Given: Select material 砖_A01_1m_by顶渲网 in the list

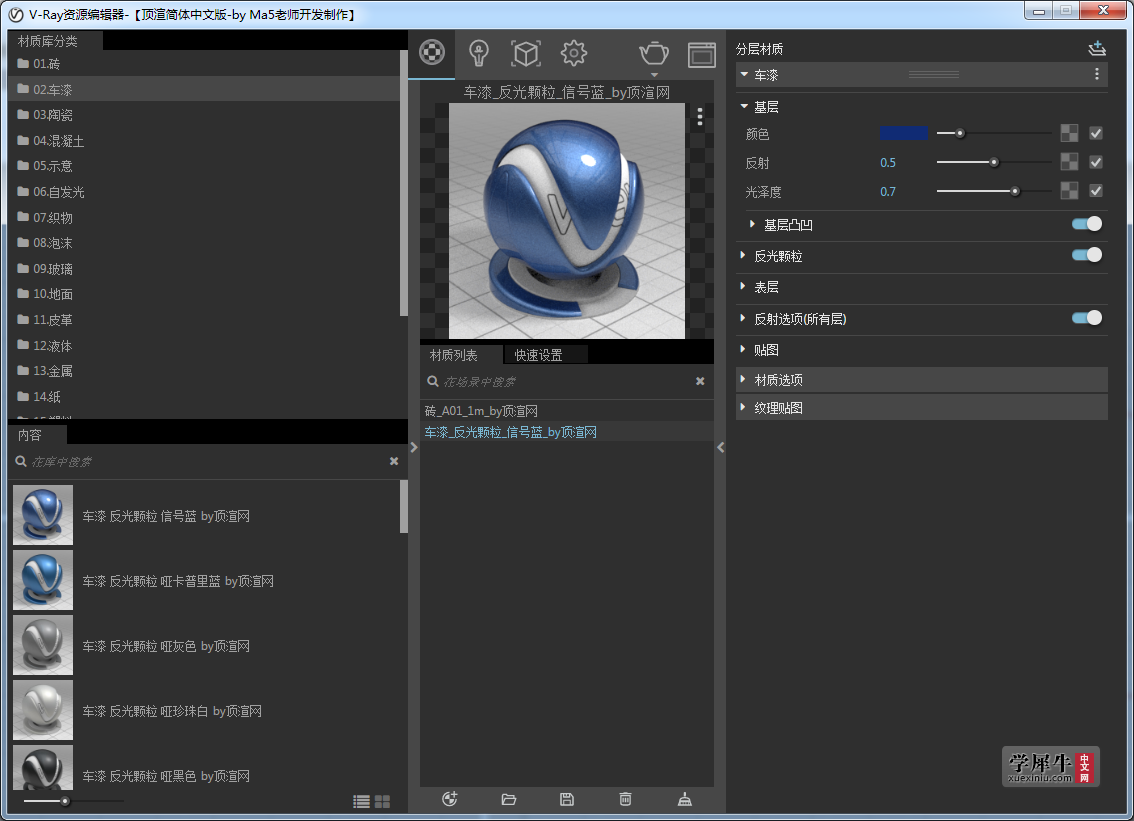Looking at the screenshot, I should point(566,410).
